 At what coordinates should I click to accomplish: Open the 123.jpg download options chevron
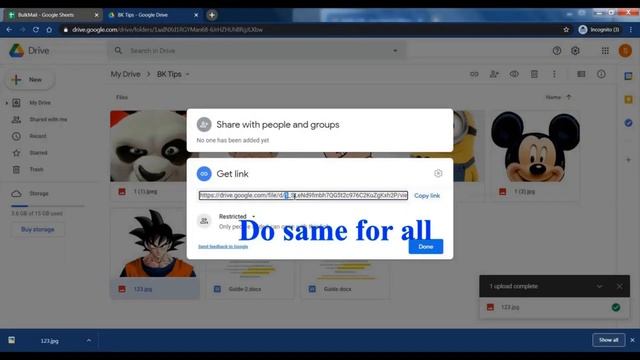click(x=89, y=340)
